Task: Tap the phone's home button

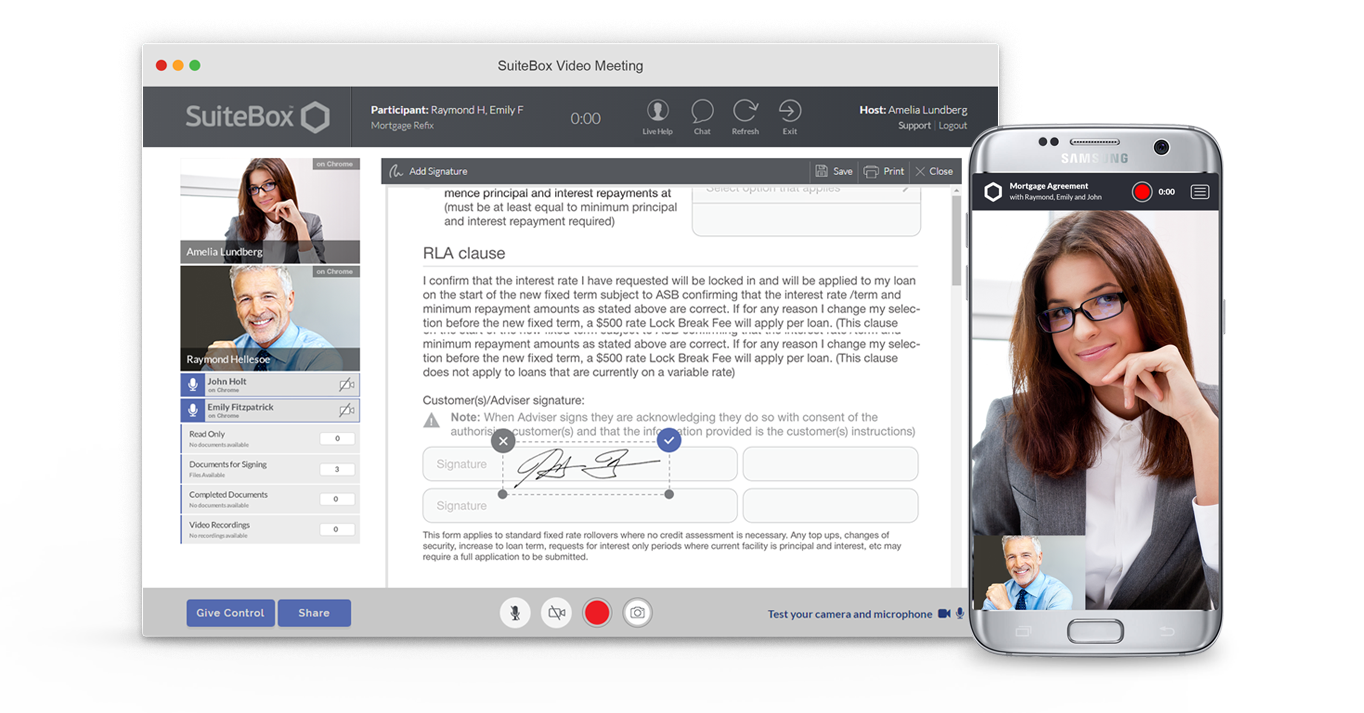Action: point(1095,631)
